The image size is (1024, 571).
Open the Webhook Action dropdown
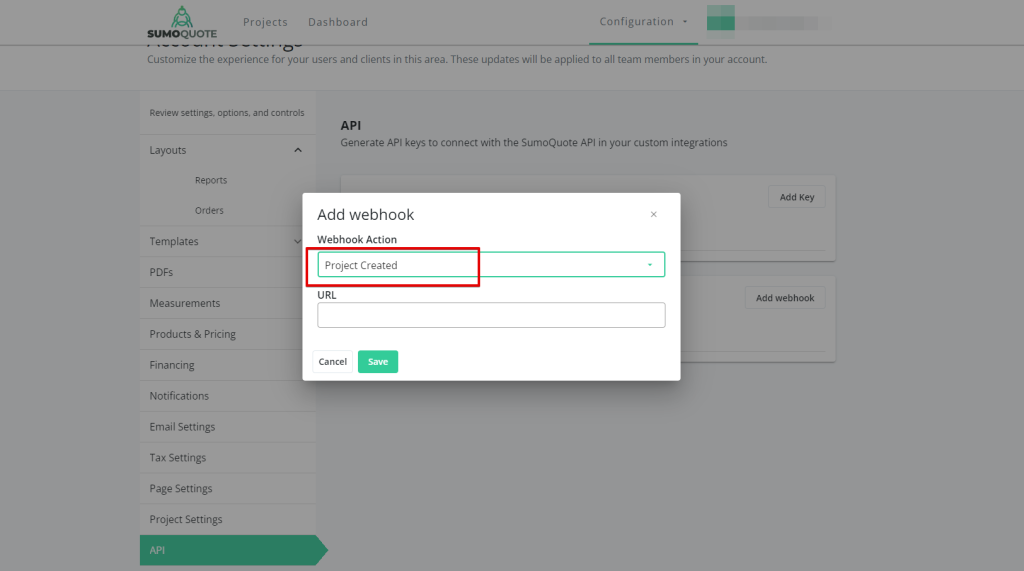490,265
